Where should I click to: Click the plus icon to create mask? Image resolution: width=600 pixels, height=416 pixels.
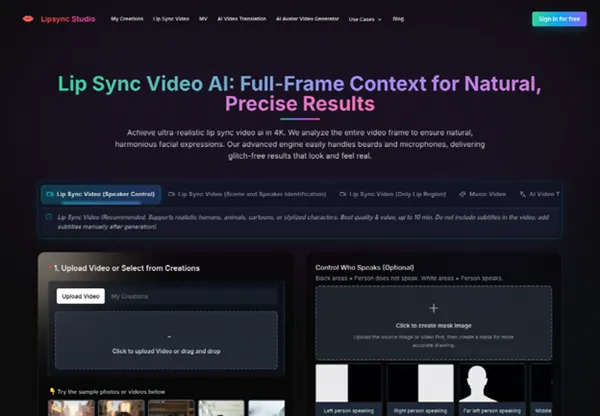(434, 308)
